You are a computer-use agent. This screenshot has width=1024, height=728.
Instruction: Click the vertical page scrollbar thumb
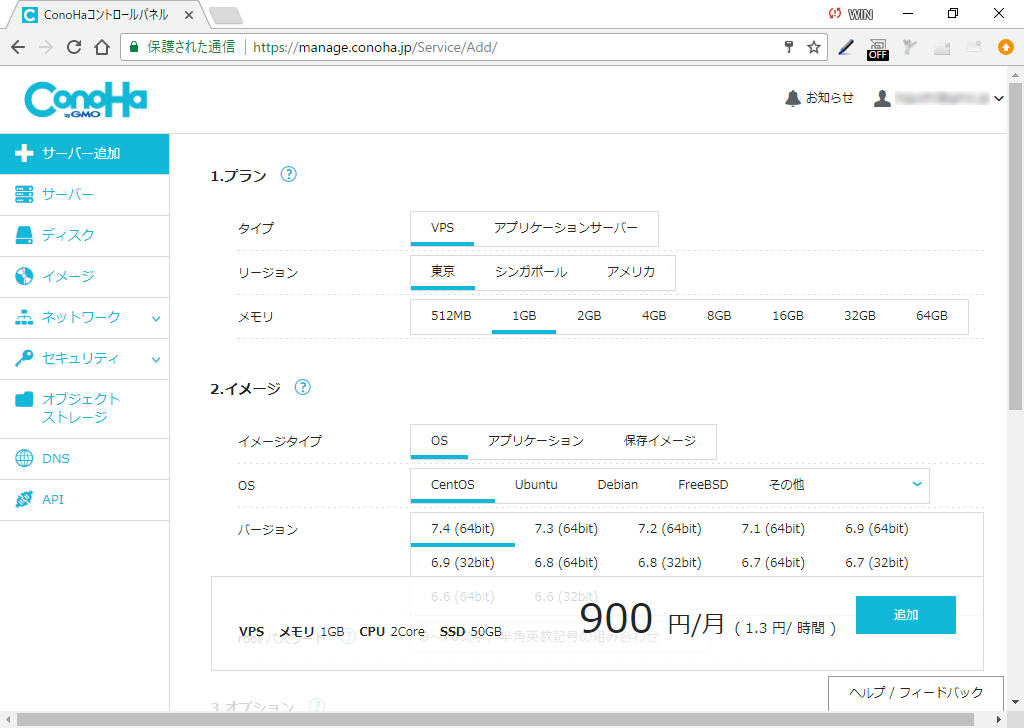1015,246
